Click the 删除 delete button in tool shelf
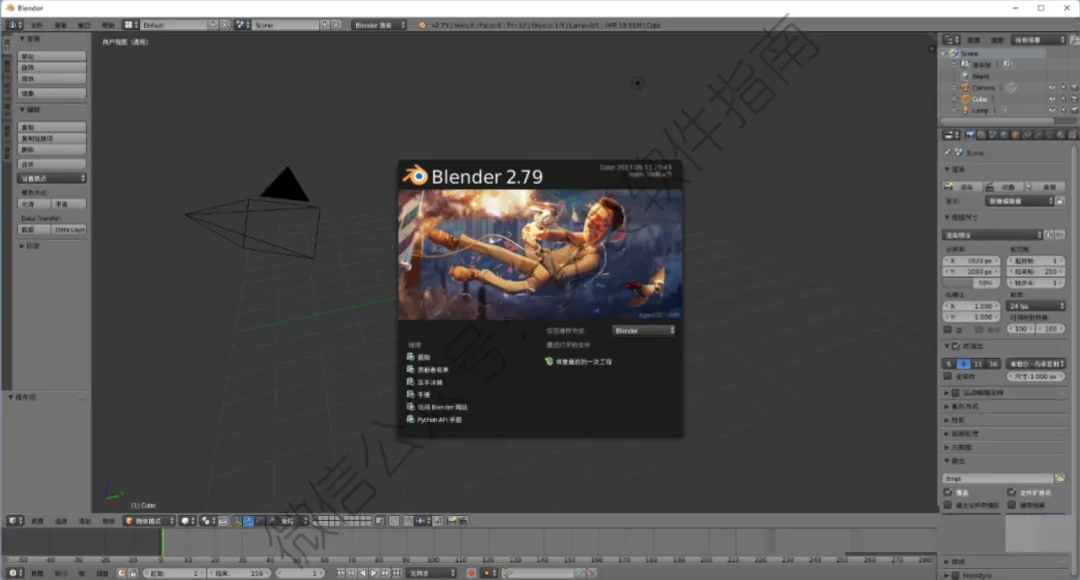 coord(52,149)
